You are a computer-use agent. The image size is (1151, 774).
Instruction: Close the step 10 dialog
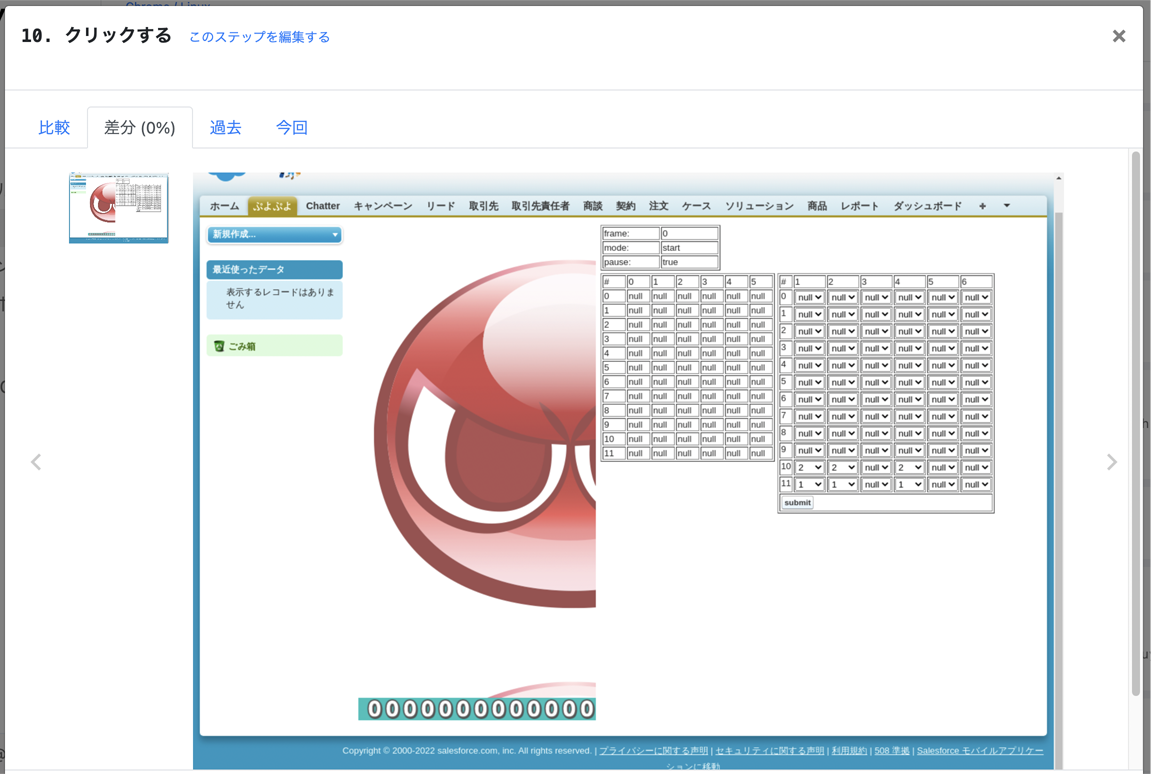click(1118, 36)
